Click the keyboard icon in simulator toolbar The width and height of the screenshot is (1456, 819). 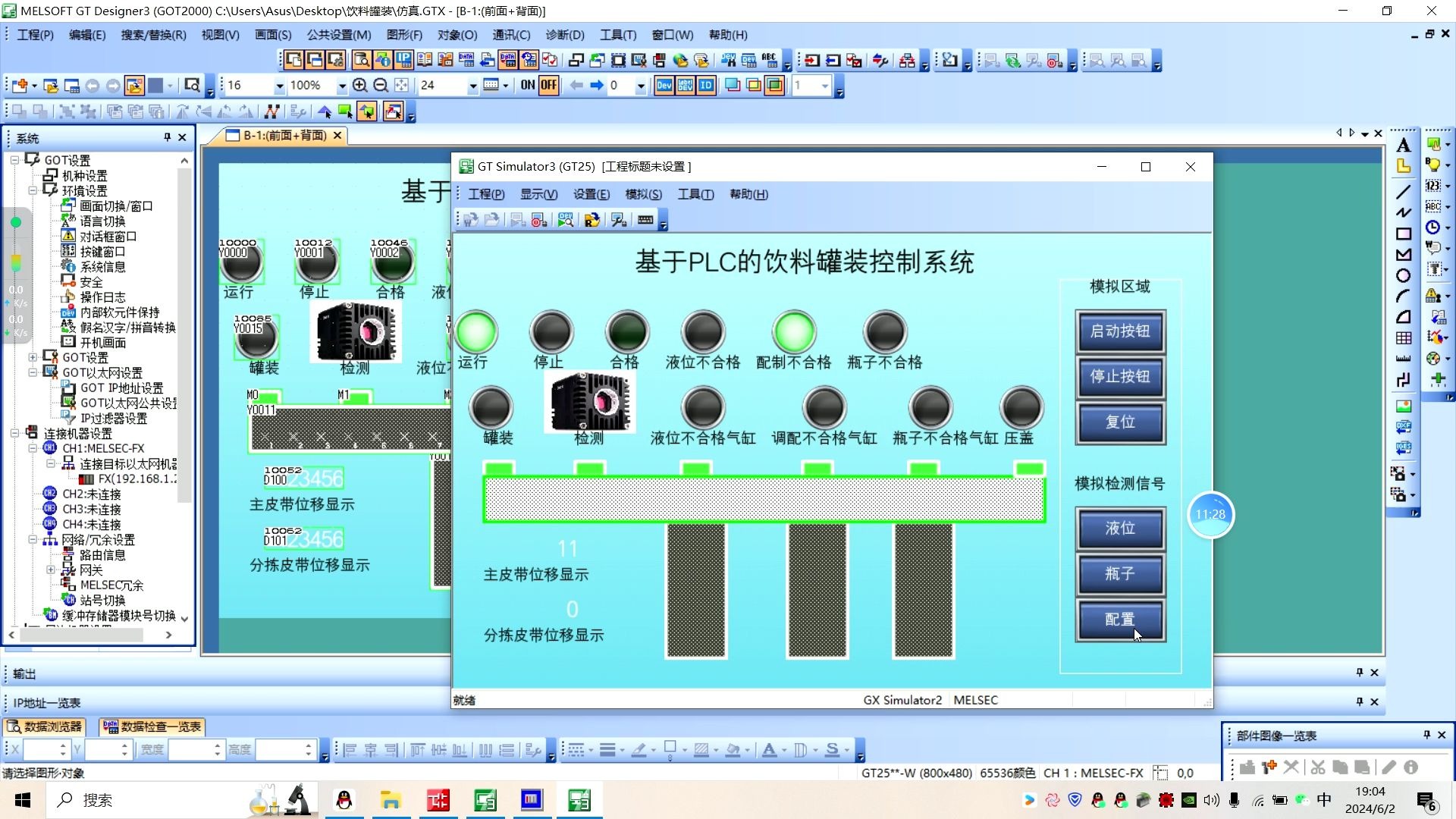coord(645,220)
